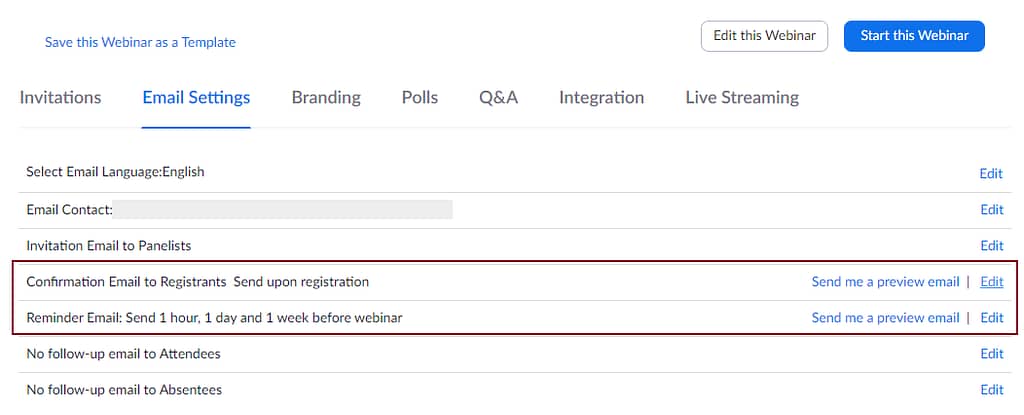Edit Confirmation Email to Registrants

(991, 282)
